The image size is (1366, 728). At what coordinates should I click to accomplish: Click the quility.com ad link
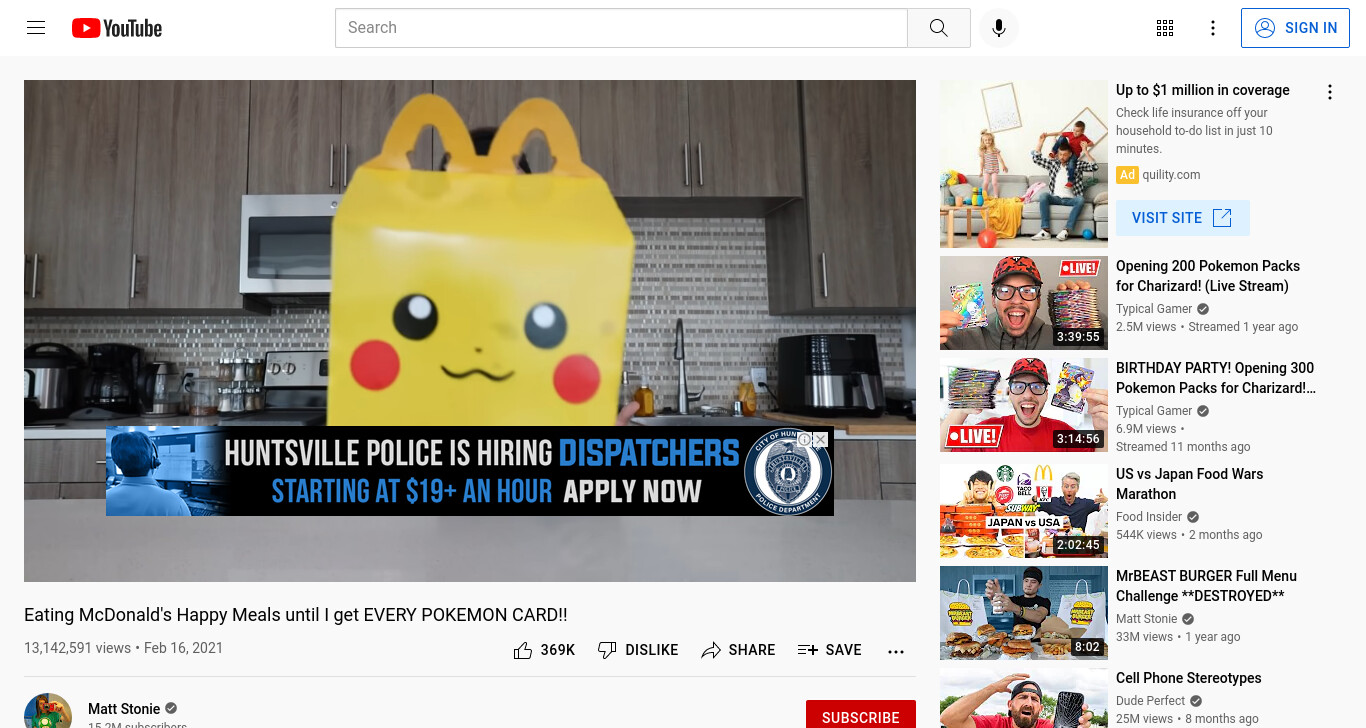coord(1171,175)
